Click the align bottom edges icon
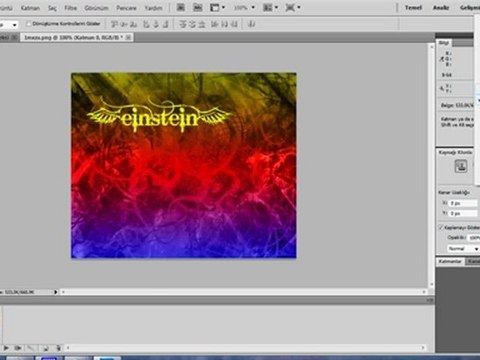The image size is (480, 360). [133, 24]
